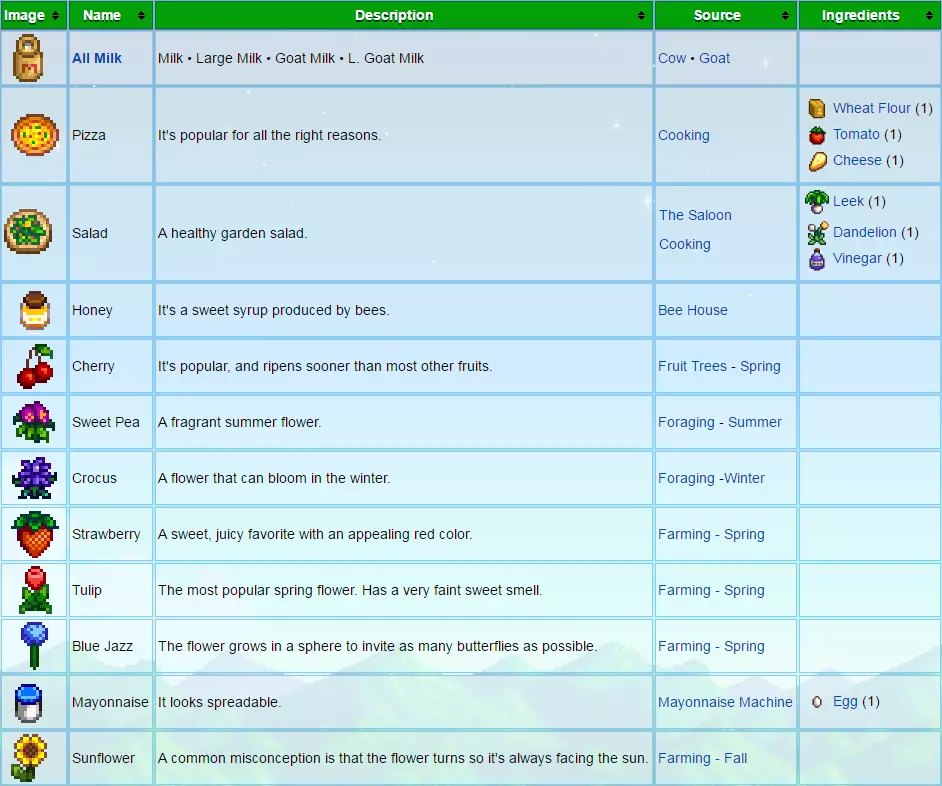Click the red Tulip icon
Screen dimensions: 942x786
35,590
